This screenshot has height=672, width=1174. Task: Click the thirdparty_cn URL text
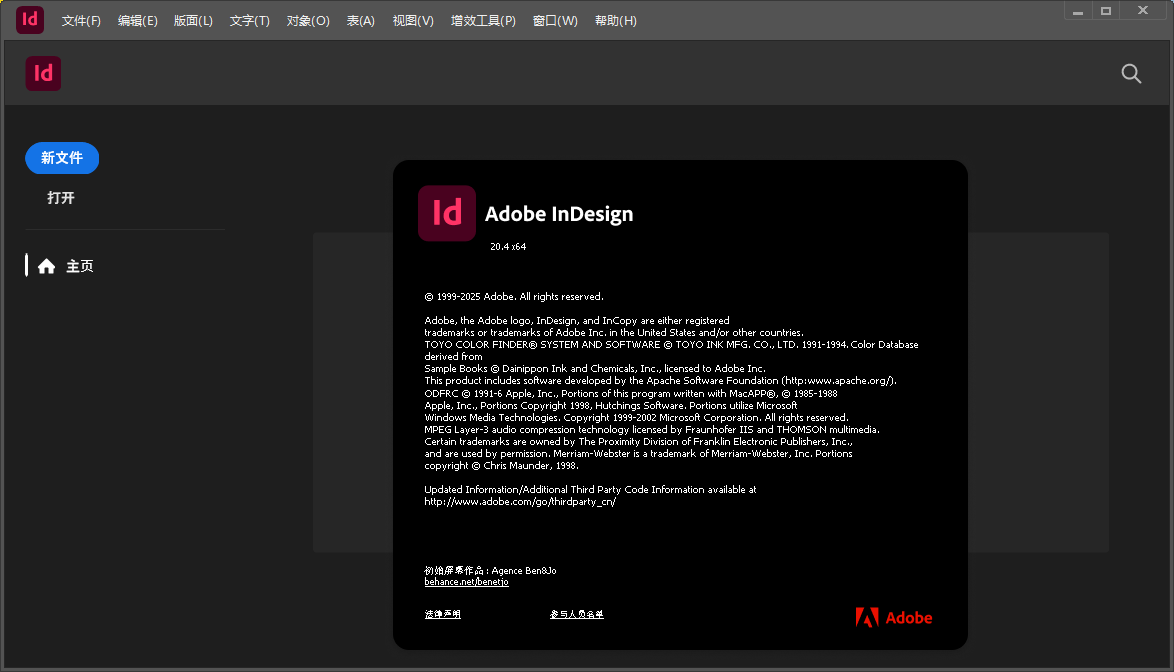click(x=520, y=502)
